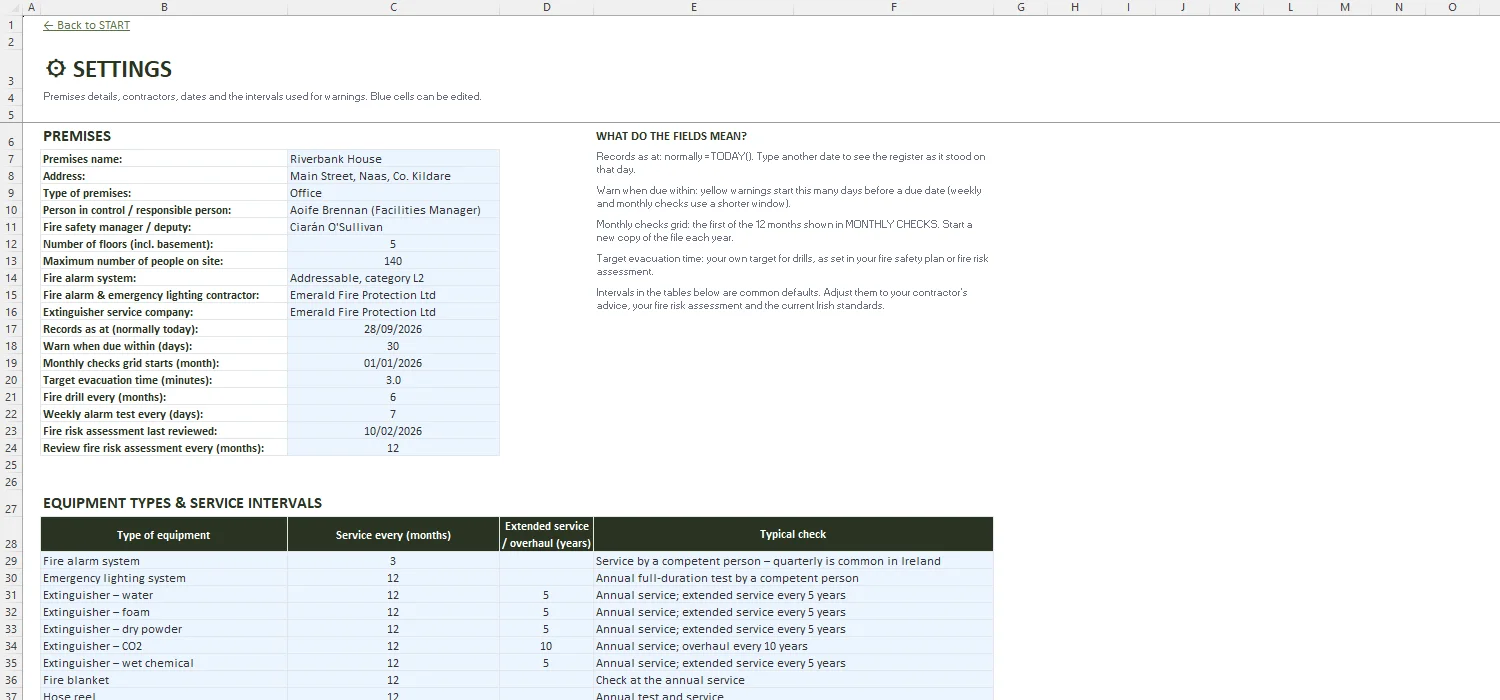The image size is (1500, 700).
Task: Select the Ciarán O'Sullivan fire safety manager cell
Action: pos(393,227)
